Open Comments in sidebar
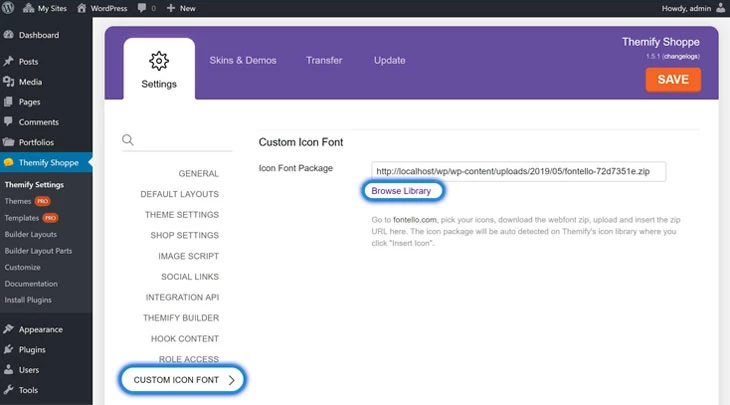 click(x=39, y=122)
